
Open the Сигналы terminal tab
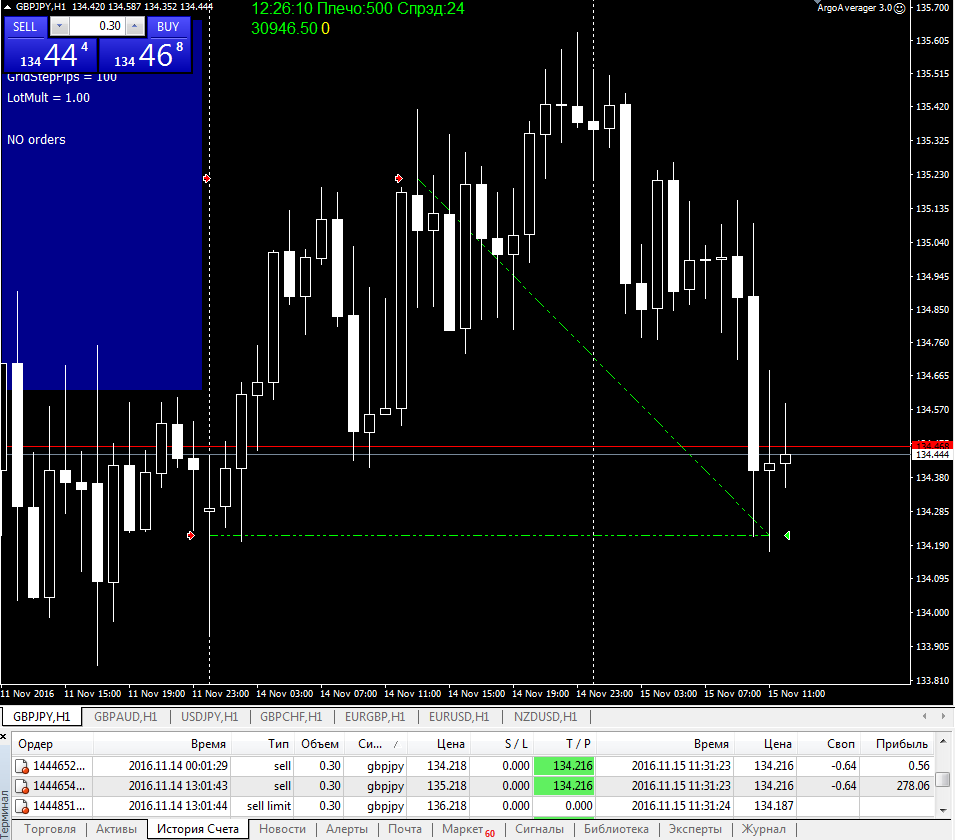point(539,829)
